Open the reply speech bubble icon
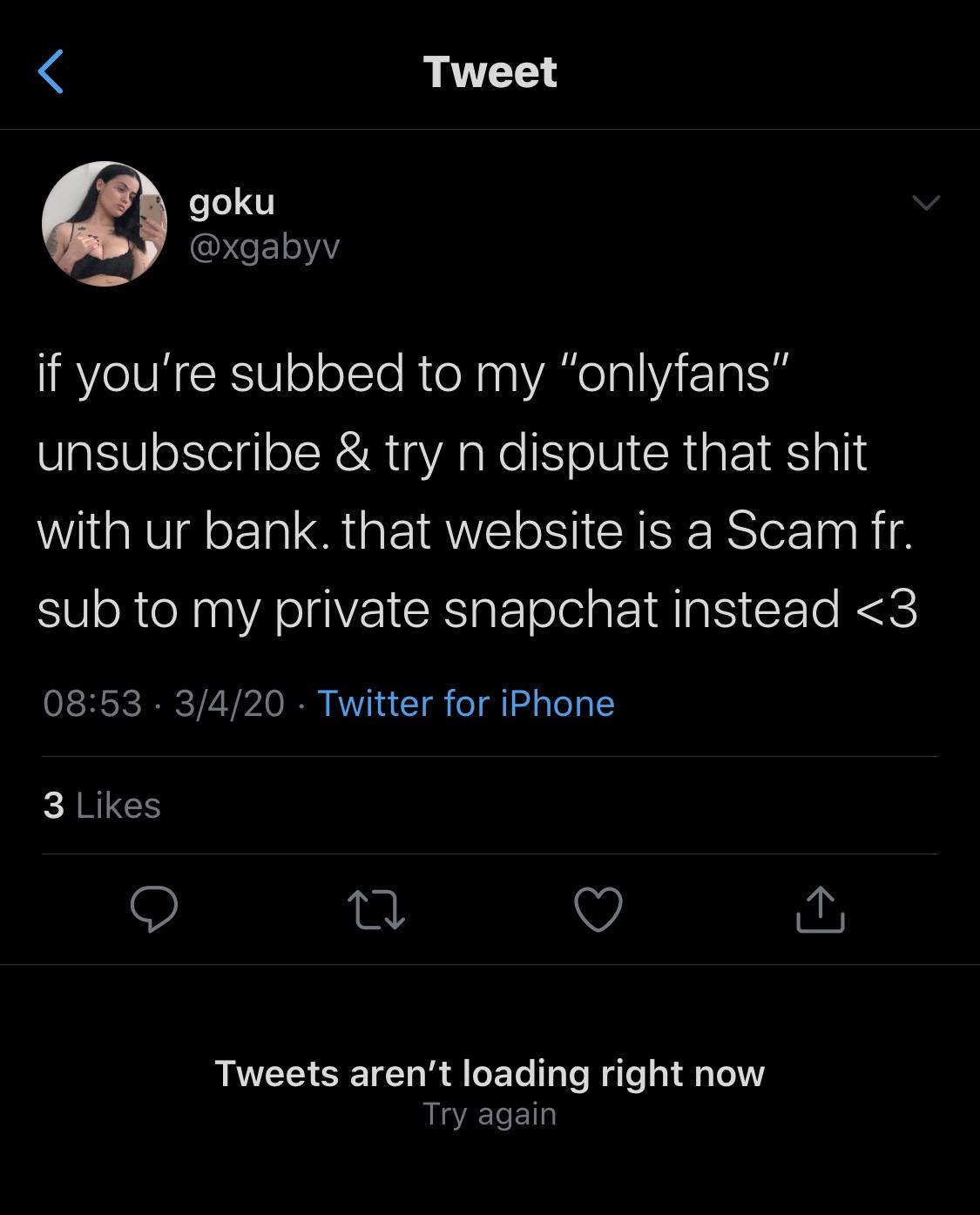 coord(154,910)
